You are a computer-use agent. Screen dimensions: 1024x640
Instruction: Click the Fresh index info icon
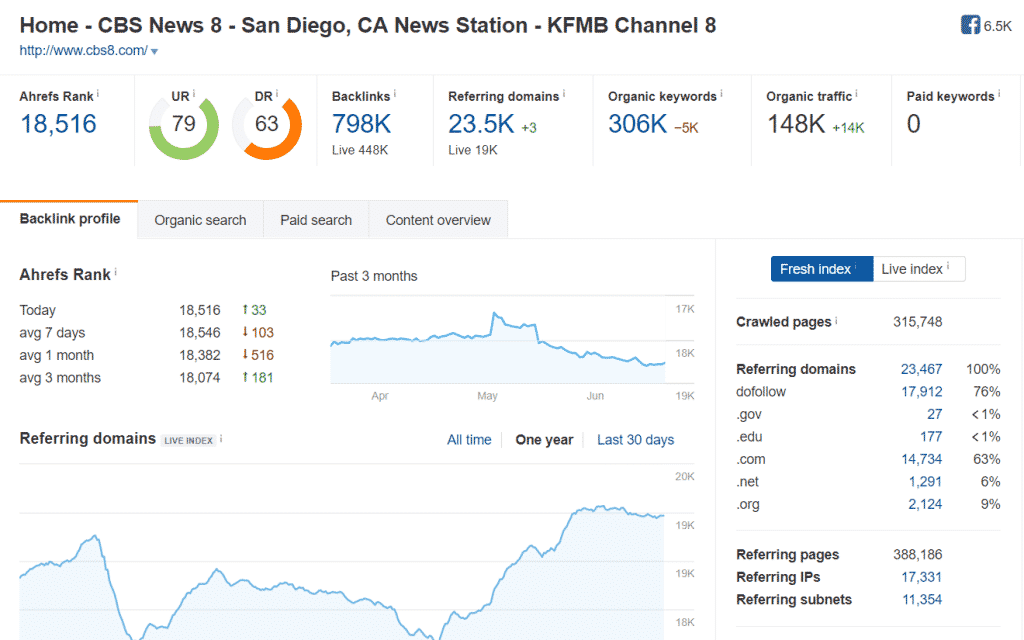pos(856,266)
